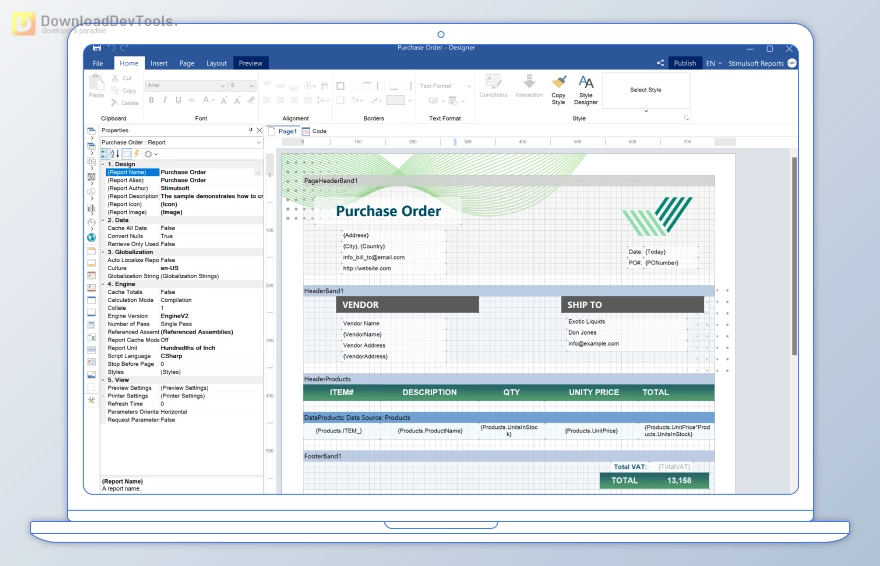Click the Cut scissors button
The height and width of the screenshot is (566, 880).
pos(122,78)
